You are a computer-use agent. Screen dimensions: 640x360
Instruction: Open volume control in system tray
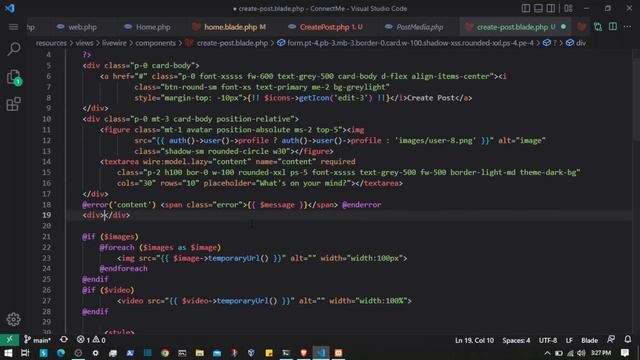coord(581,353)
